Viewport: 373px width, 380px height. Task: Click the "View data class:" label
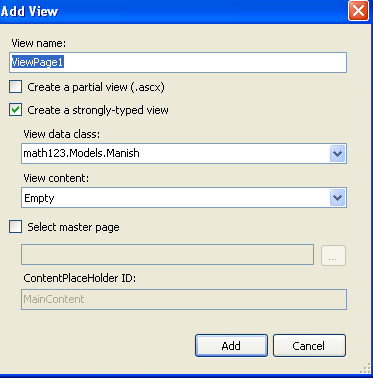click(62, 134)
